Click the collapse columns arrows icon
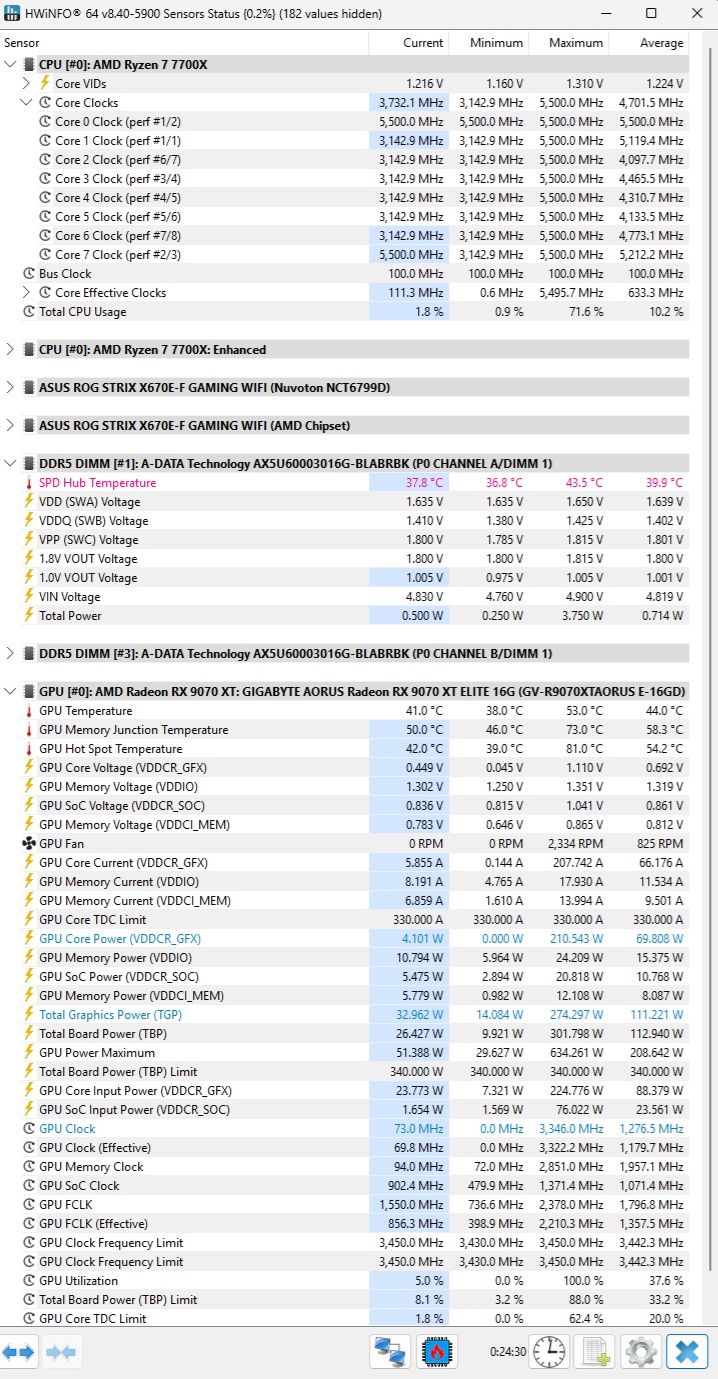The image size is (718, 1379). click(62, 1352)
